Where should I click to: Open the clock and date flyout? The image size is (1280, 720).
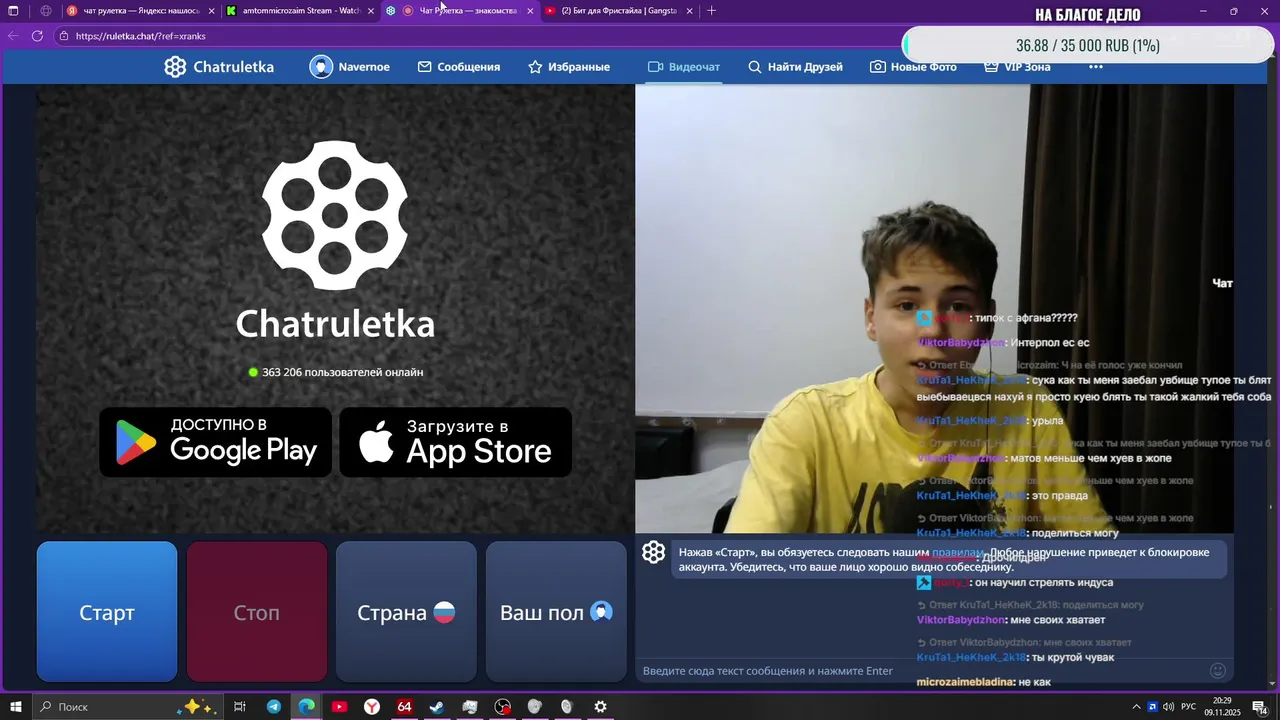pos(1222,707)
